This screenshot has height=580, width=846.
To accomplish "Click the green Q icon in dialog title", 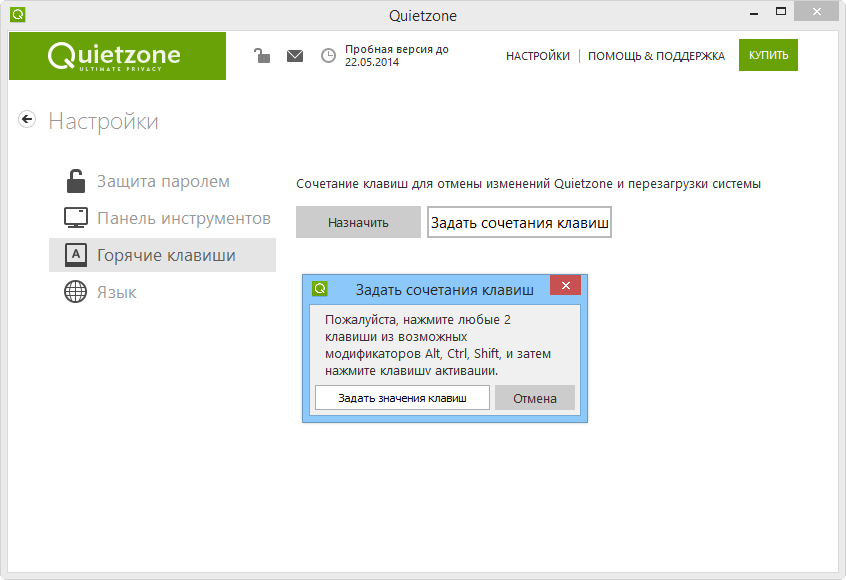I will 320,289.
